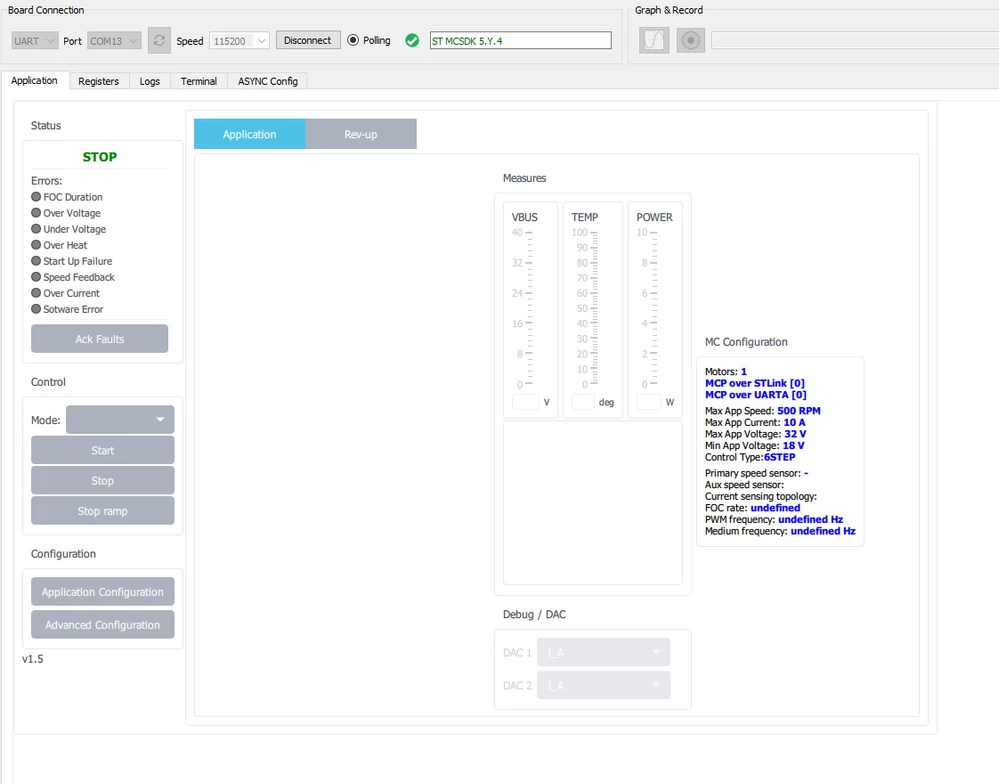Screen dimensions: 999x784
Task: Click the VBUS value box in V
Action: [x=526, y=402]
